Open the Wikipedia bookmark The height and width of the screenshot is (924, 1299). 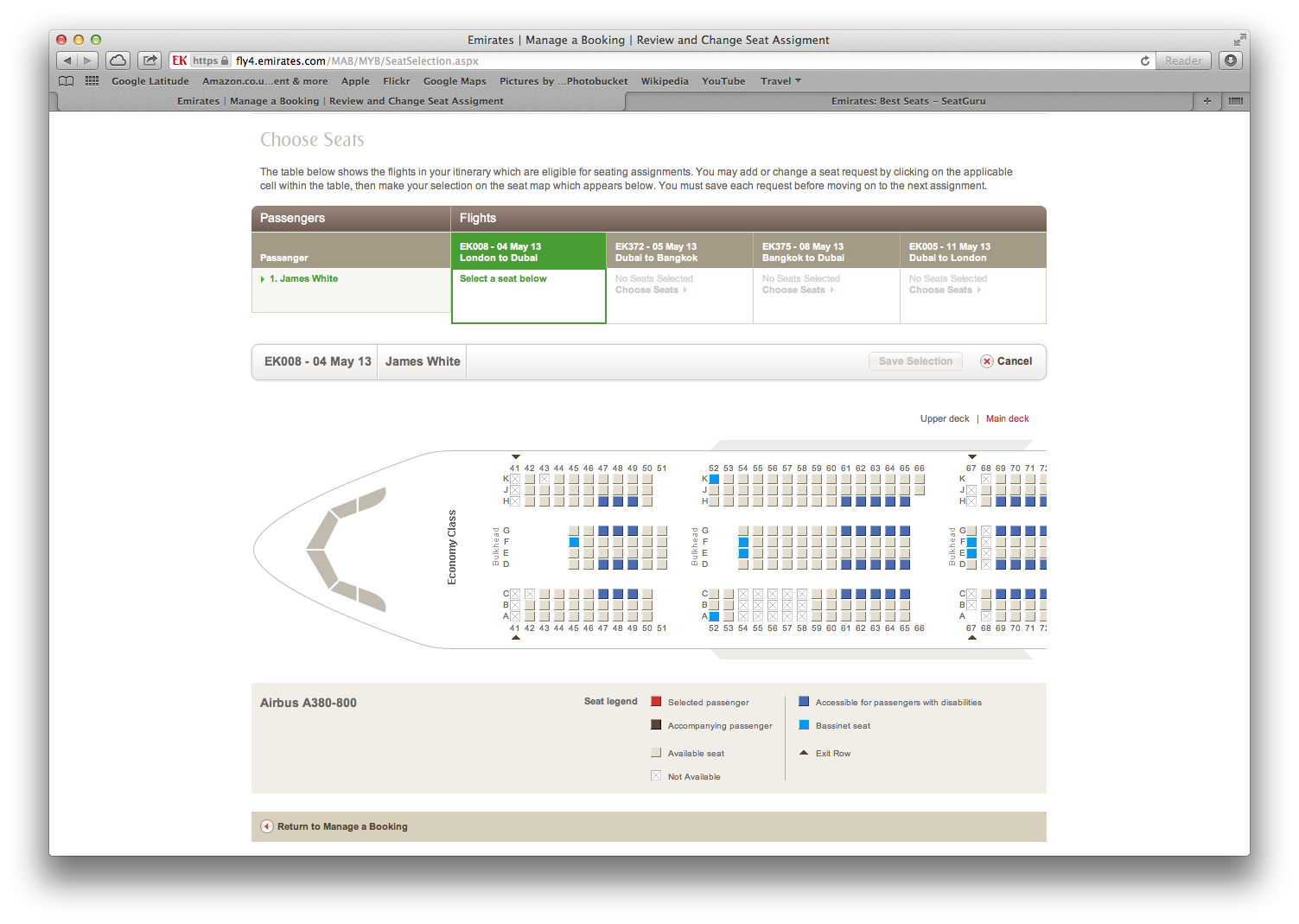(x=665, y=81)
